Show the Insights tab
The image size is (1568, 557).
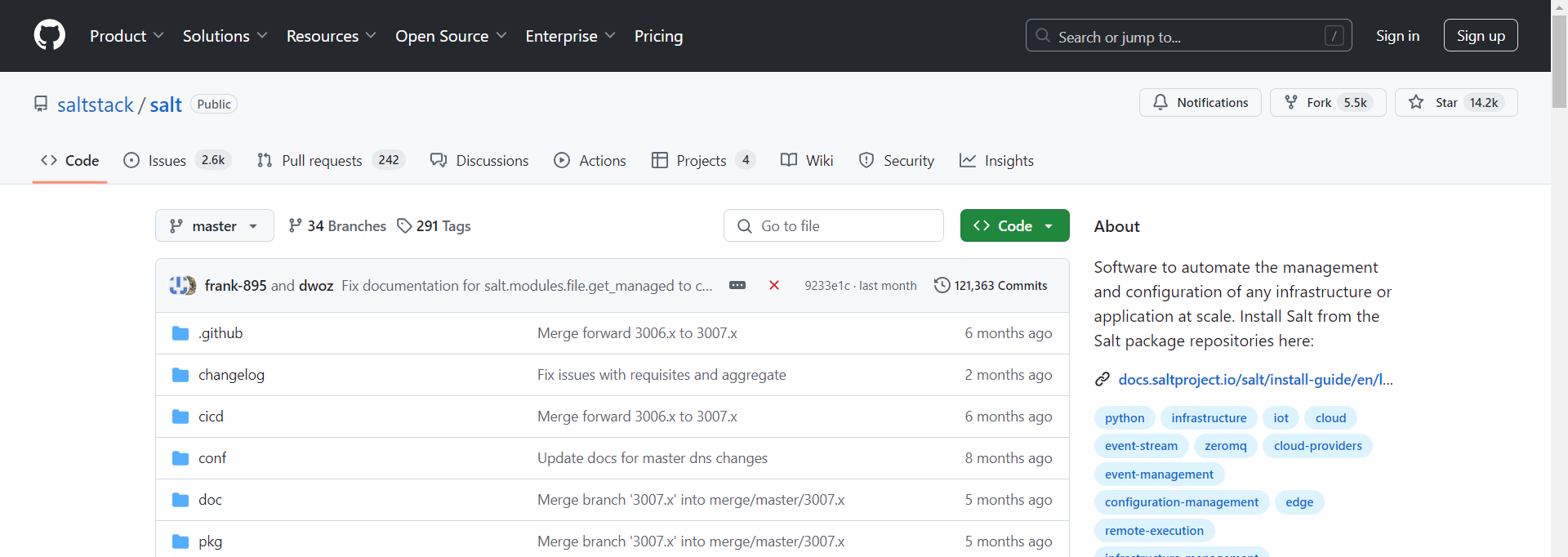tap(996, 160)
